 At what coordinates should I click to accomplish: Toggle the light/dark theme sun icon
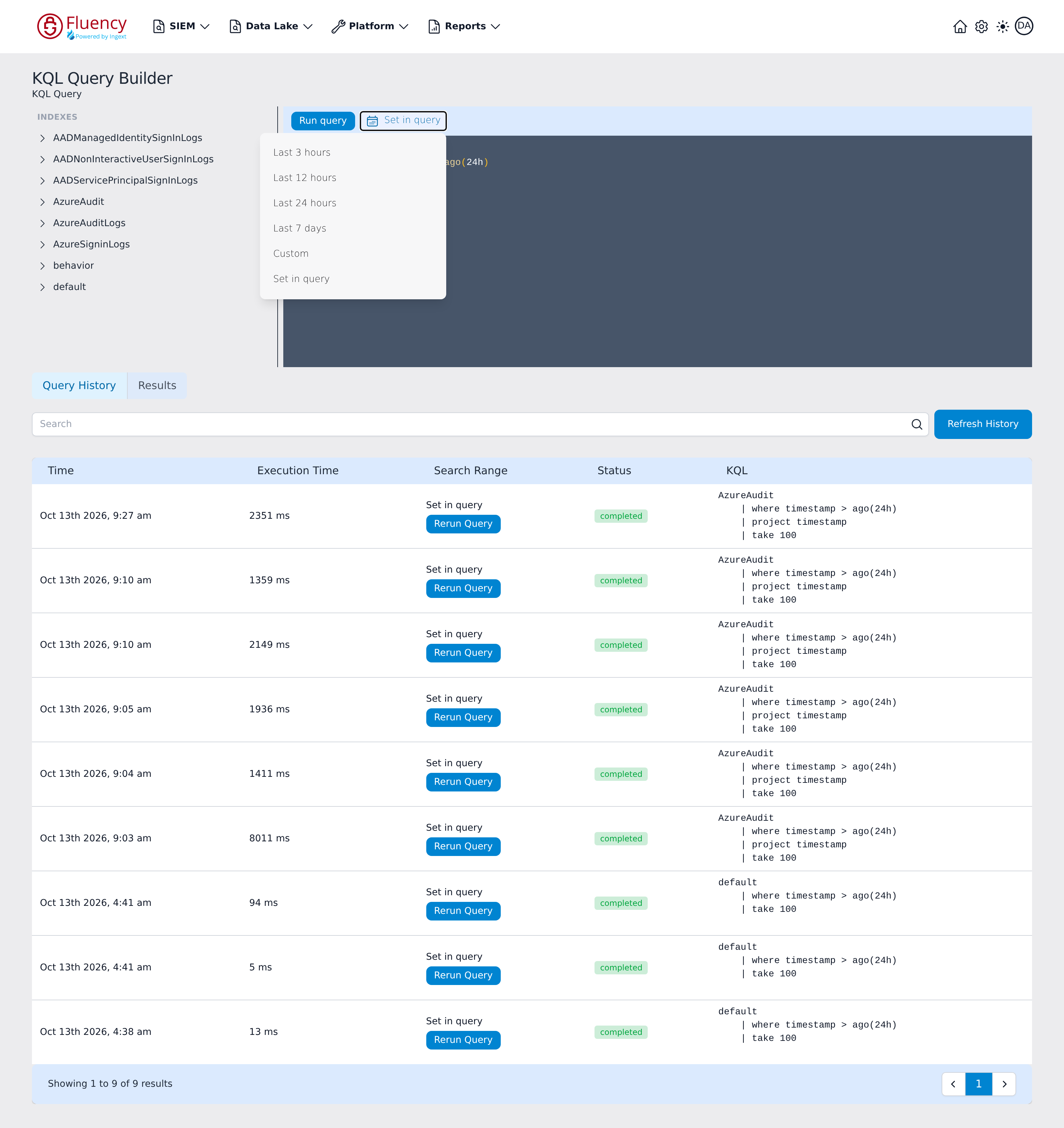coord(1003,27)
